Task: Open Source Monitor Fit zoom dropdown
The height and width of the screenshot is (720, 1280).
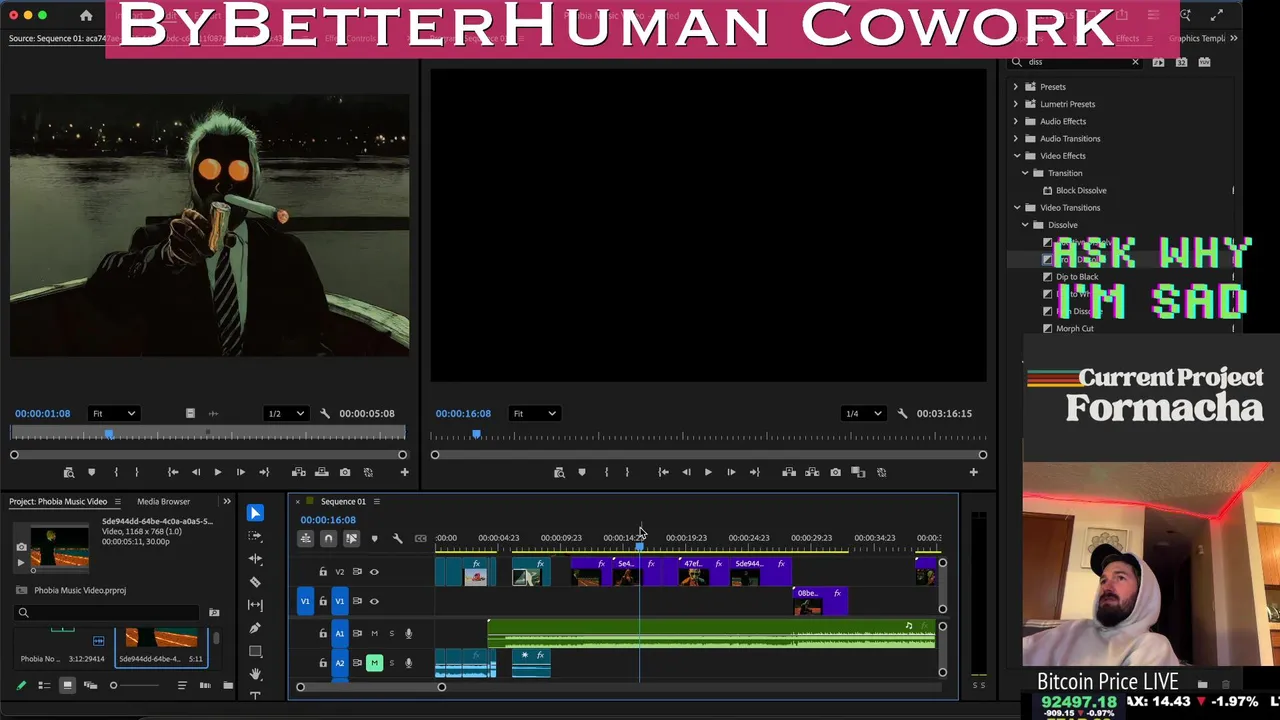Action: tap(114, 413)
